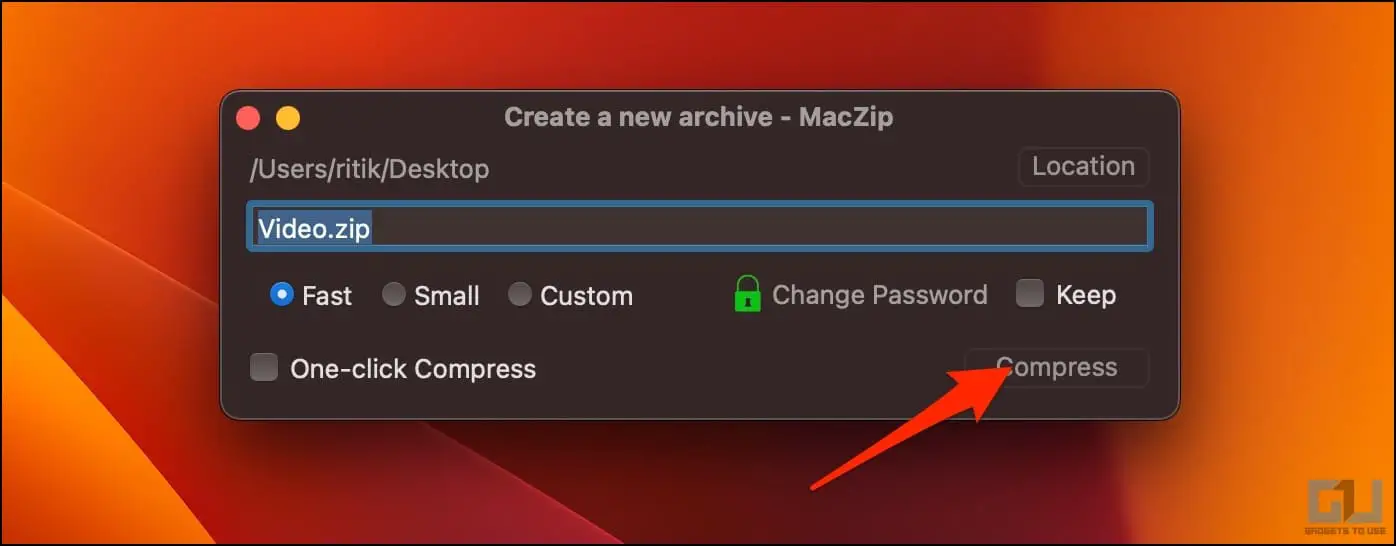This screenshot has width=1396, height=546.
Task: Click the One-click Compress label text
Action: coord(413,369)
